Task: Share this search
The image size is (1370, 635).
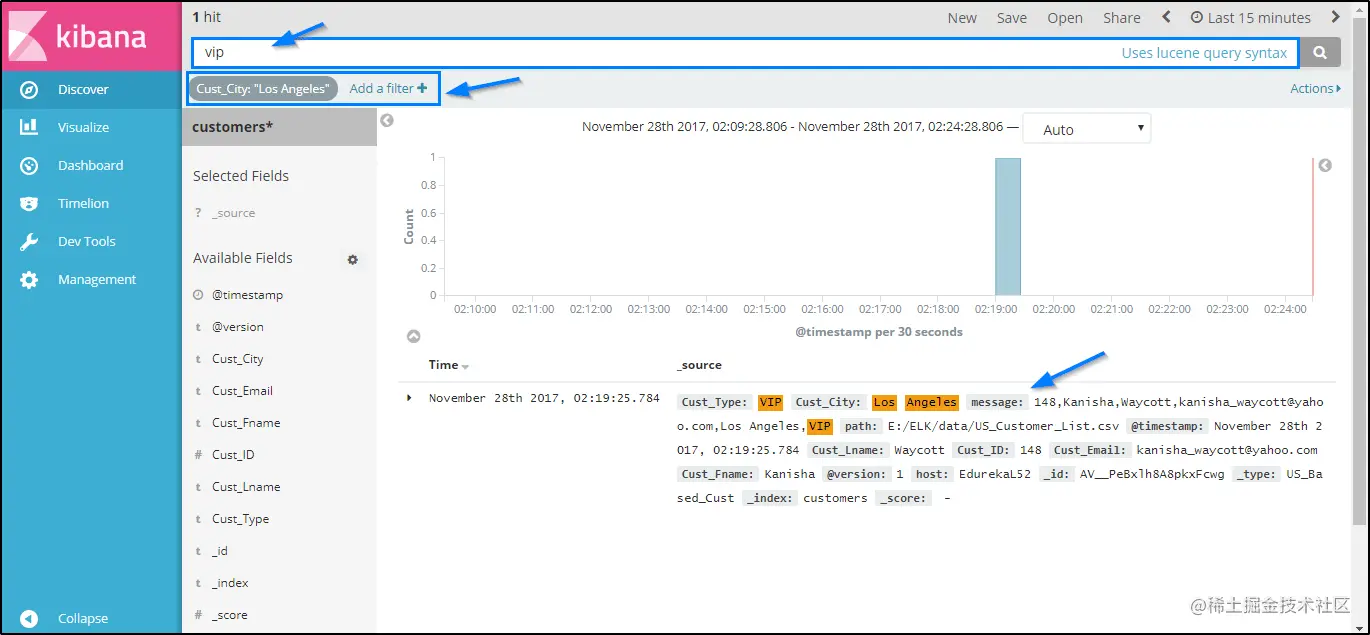Action: (1122, 18)
